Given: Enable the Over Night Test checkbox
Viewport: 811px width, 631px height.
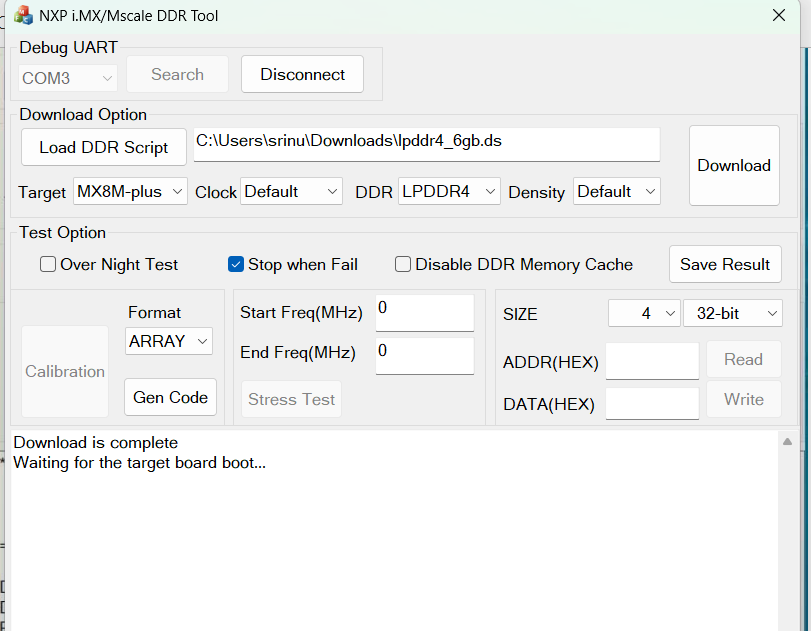Looking at the screenshot, I should click(x=48, y=265).
